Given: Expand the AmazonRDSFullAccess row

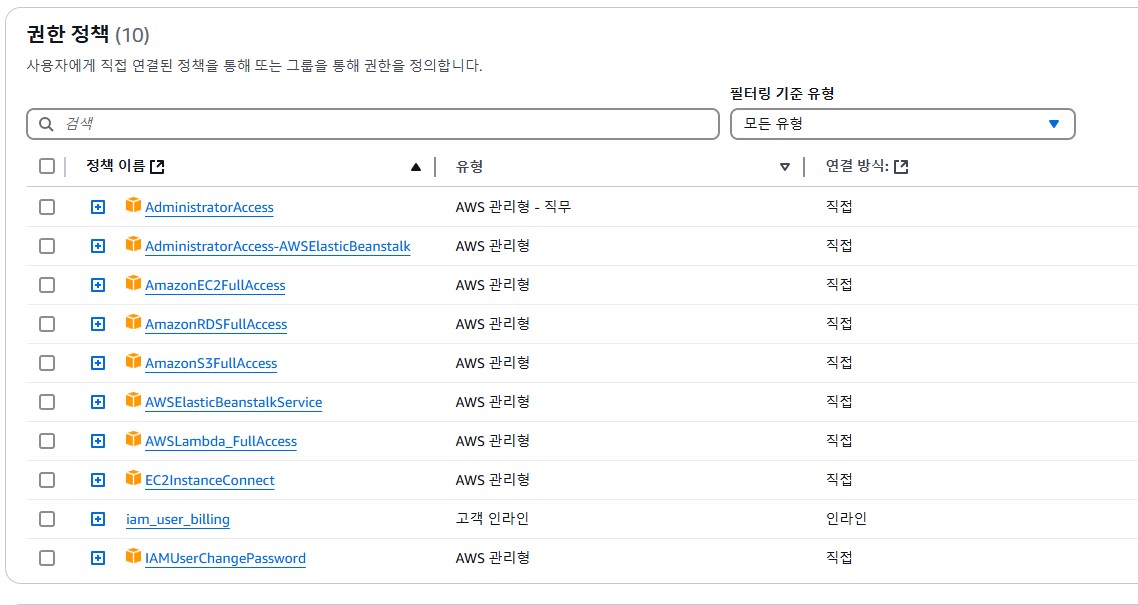Looking at the screenshot, I should tap(98, 324).
